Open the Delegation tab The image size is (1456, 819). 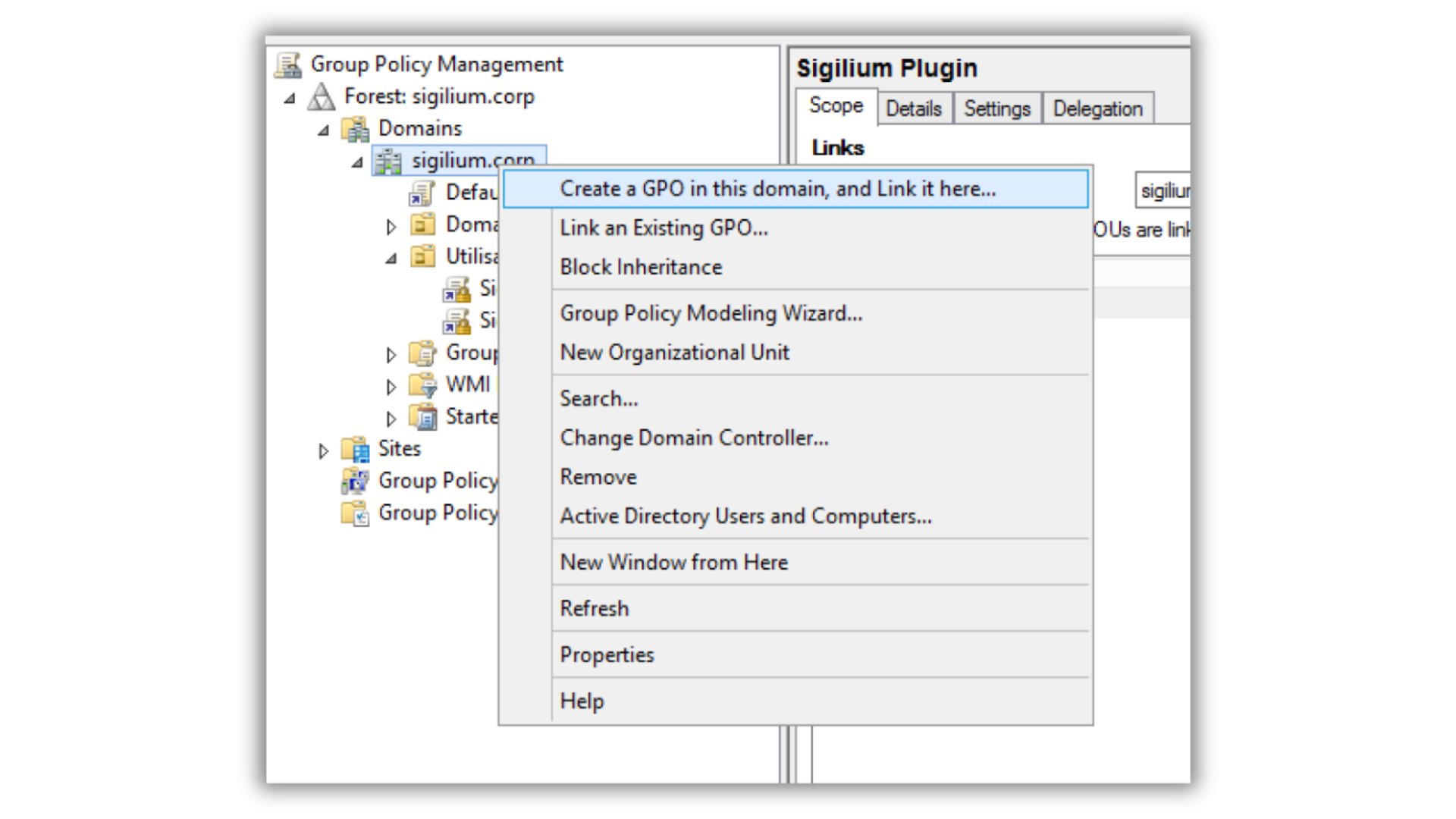1097,109
